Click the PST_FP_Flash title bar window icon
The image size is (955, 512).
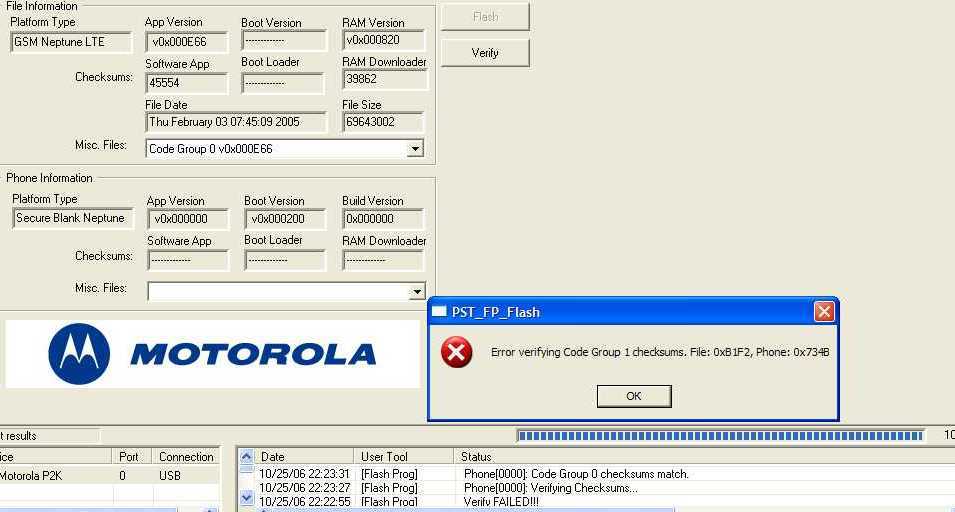(x=439, y=312)
